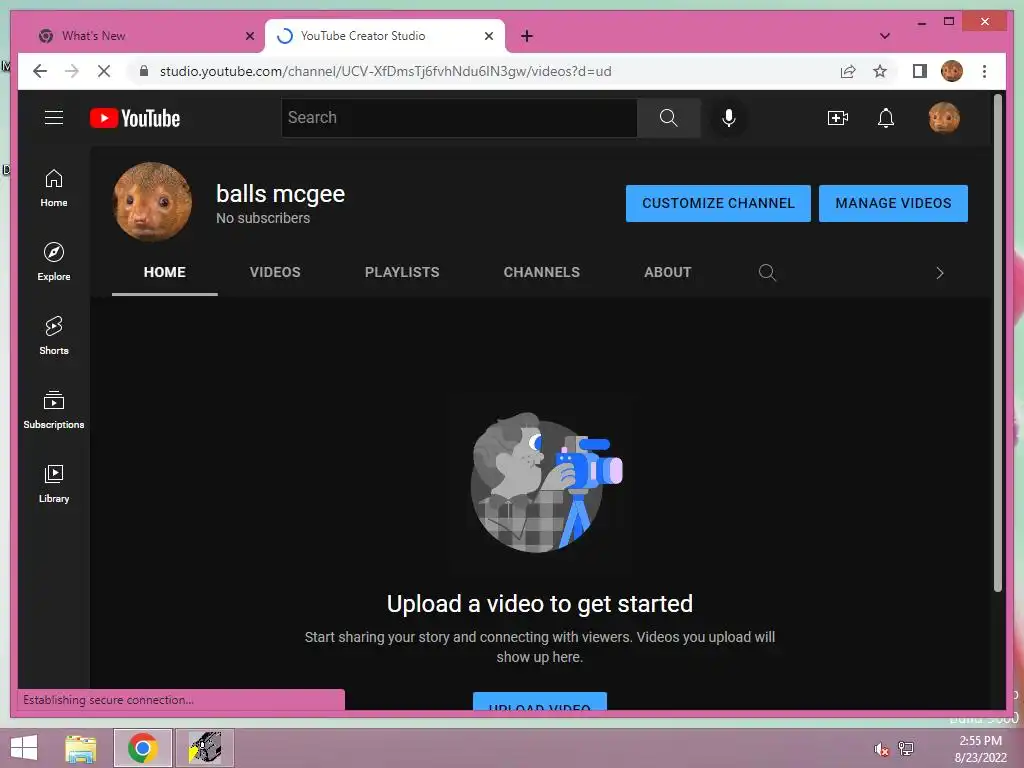Open the YouTube account avatar menu
This screenshot has width=1024, height=768.
point(944,118)
